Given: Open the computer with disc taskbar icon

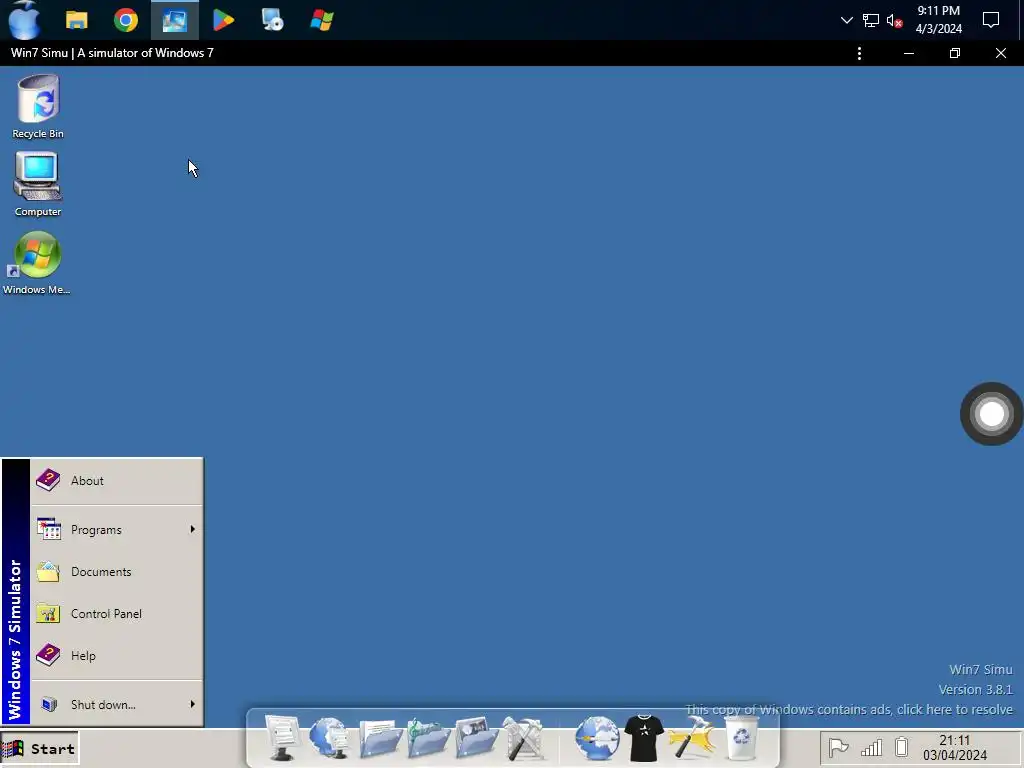Looking at the screenshot, I should [272, 20].
